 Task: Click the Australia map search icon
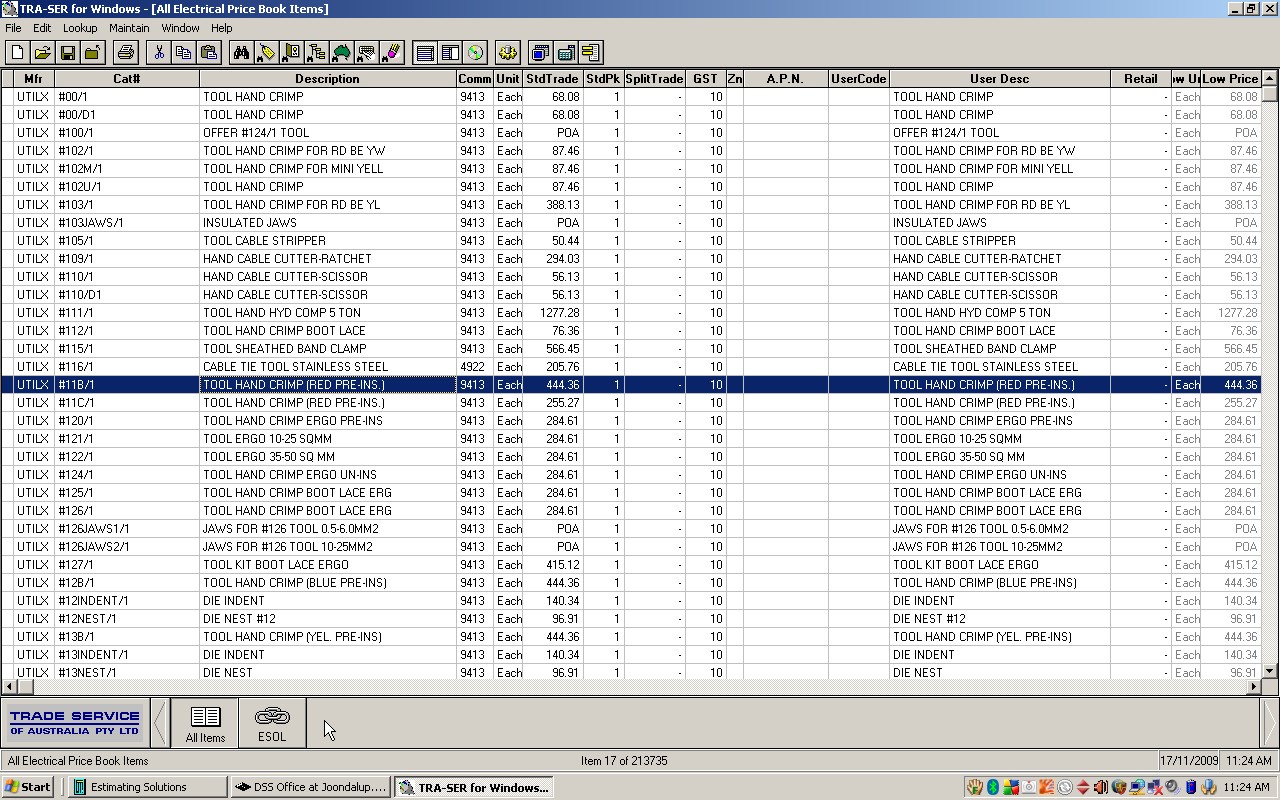click(x=341, y=53)
